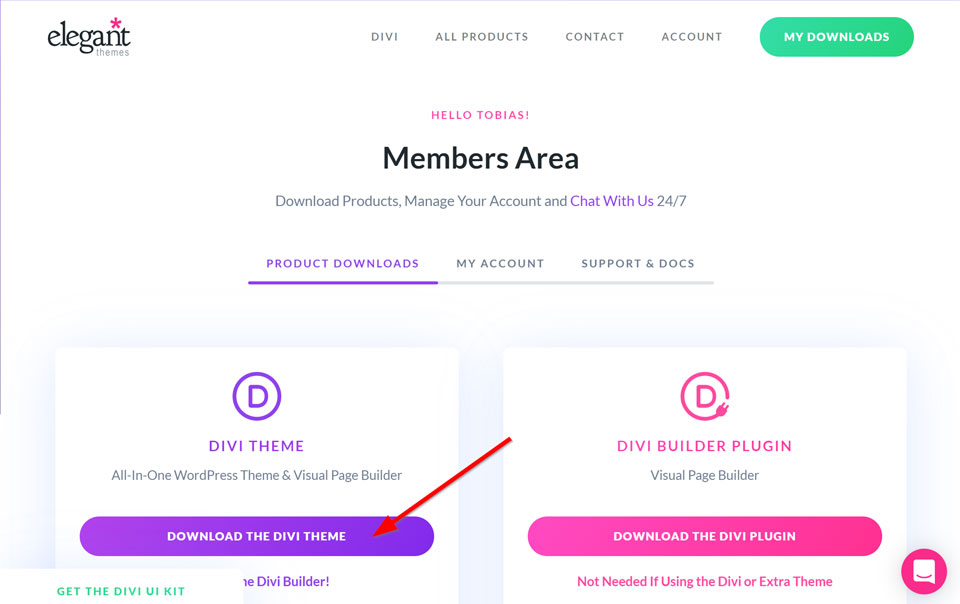
Task: Click Not Needed If Using Divi link
Action: (705, 581)
